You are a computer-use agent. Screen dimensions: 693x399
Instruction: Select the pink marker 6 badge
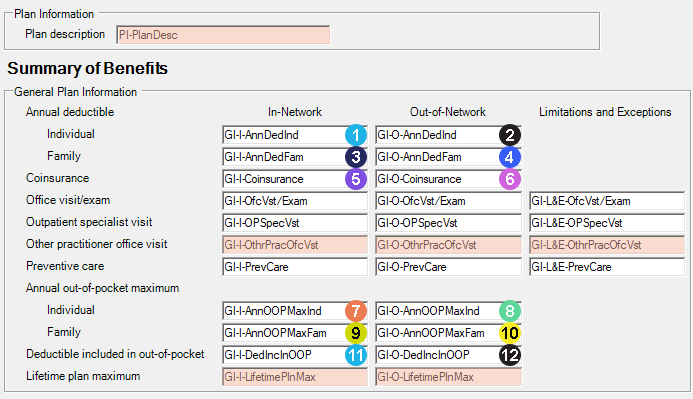[510, 179]
